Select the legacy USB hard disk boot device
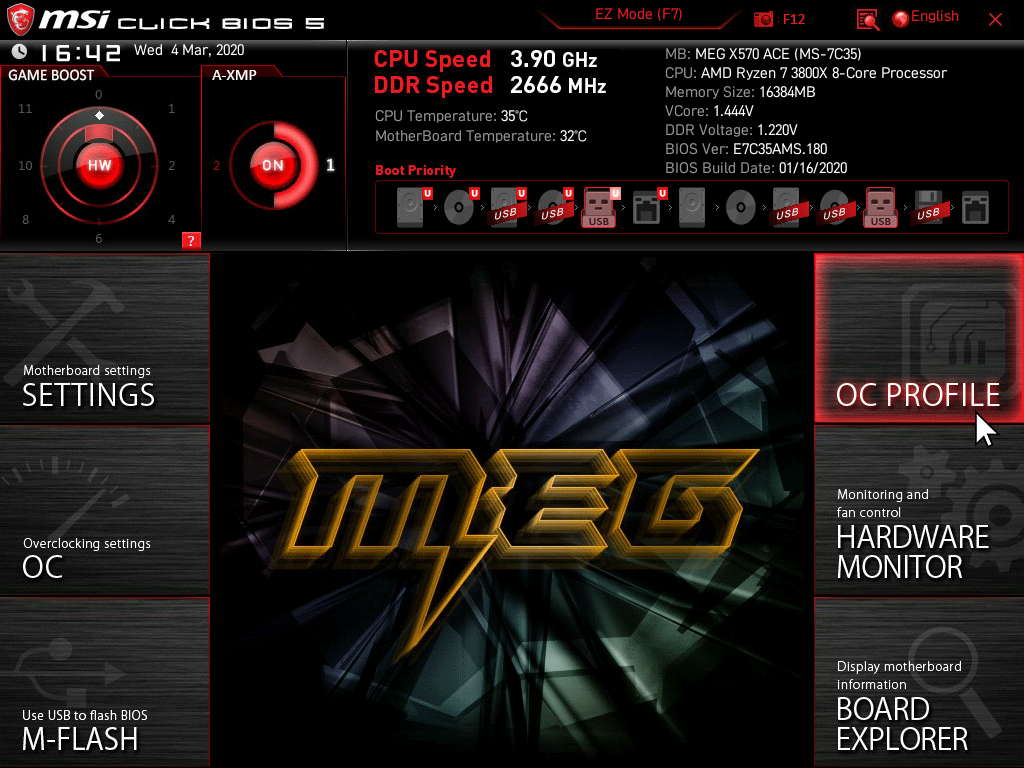The height and width of the screenshot is (768, 1024). 787,208
